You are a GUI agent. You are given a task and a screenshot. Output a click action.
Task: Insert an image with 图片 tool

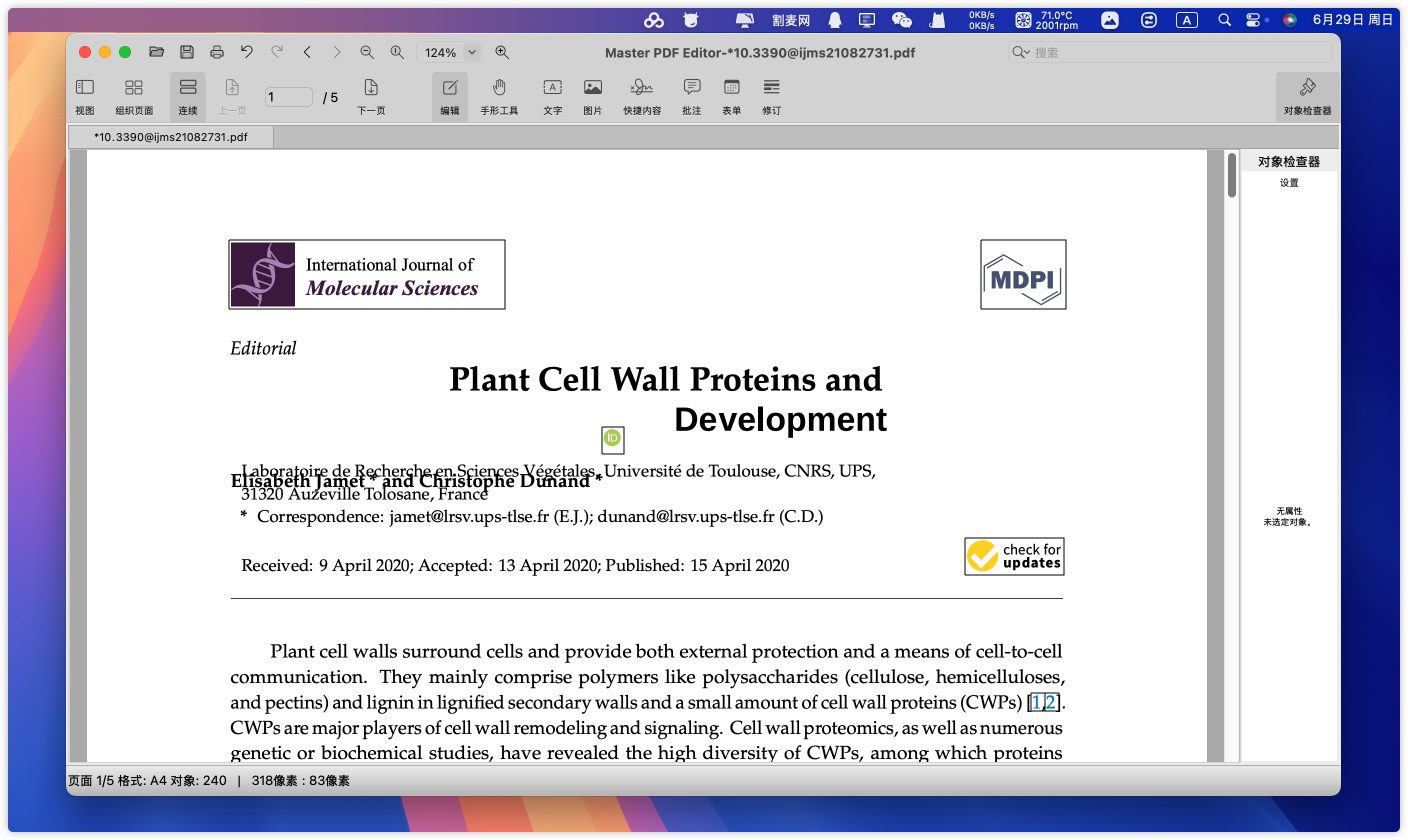coord(592,95)
